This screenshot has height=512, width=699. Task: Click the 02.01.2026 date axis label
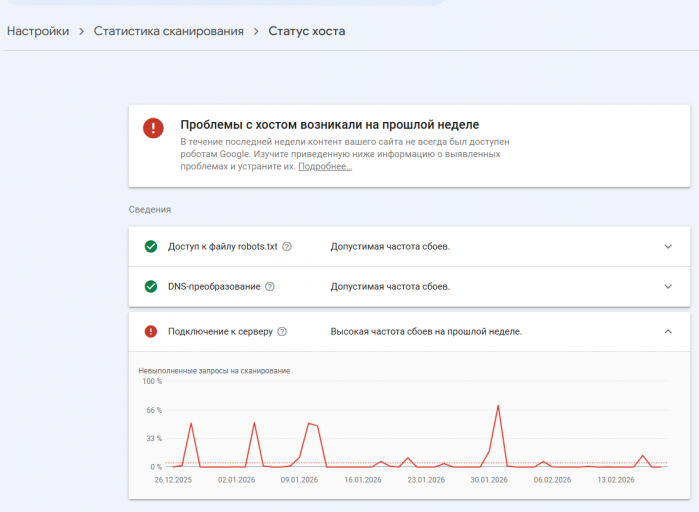tap(236, 480)
